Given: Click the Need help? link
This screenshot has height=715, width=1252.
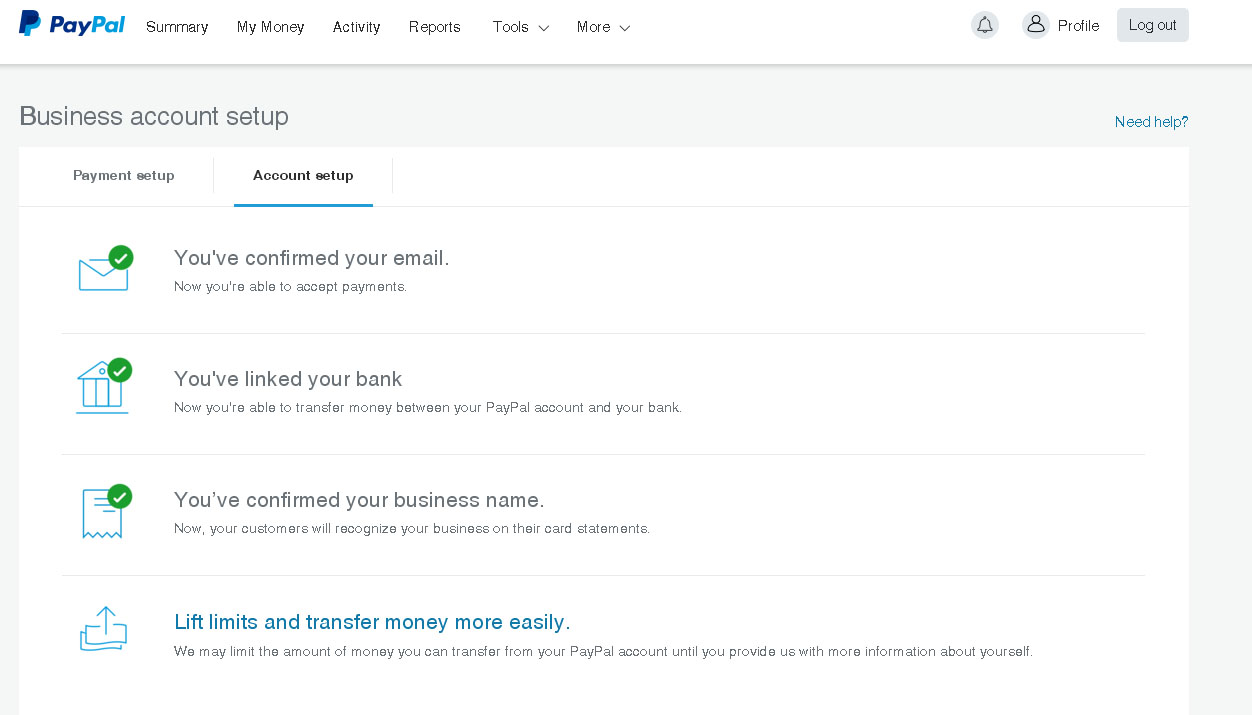Looking at the screenshot, I should click(x=1151, y=122).
